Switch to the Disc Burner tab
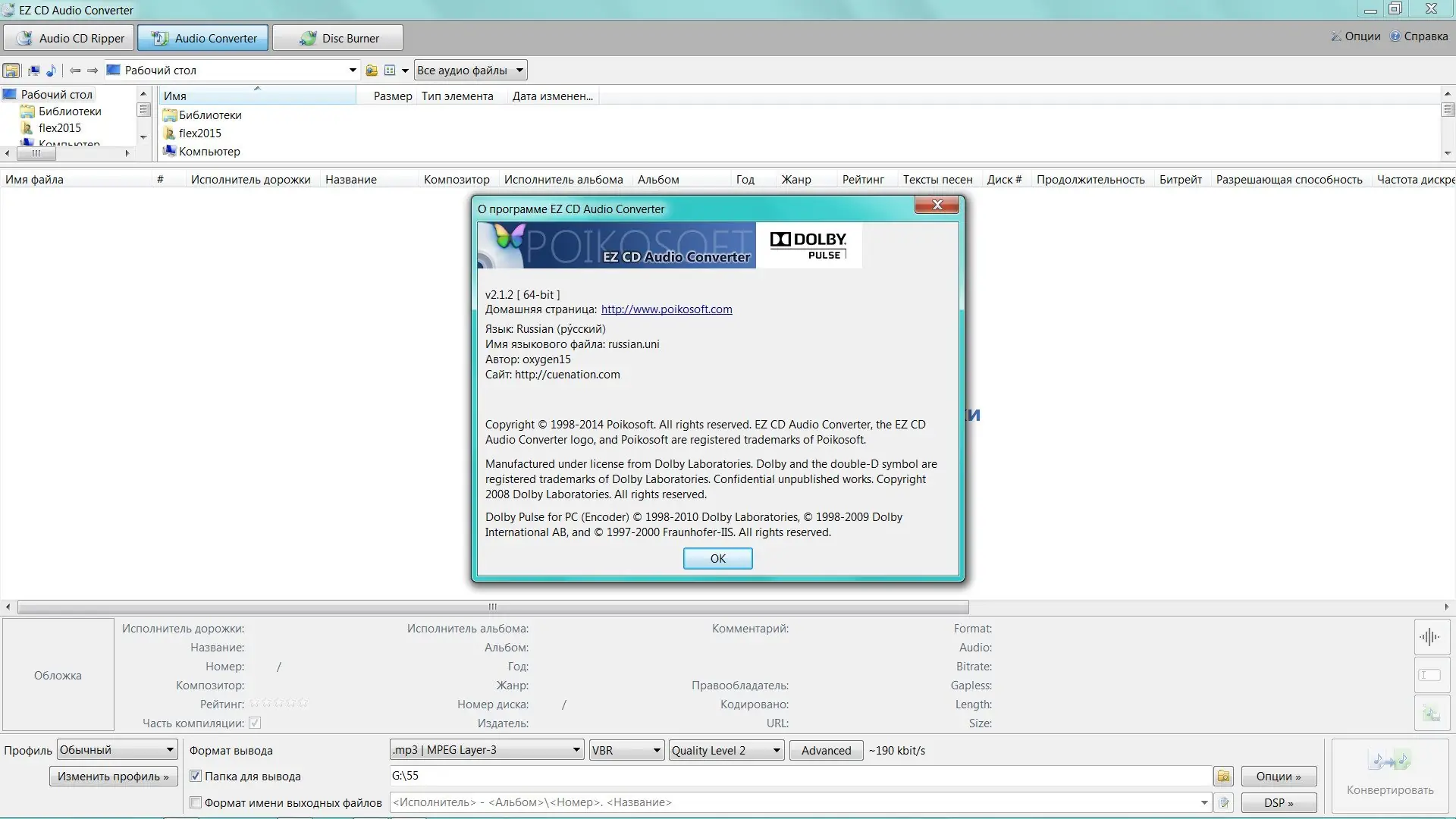1456x819 pixels. (337, 38)
